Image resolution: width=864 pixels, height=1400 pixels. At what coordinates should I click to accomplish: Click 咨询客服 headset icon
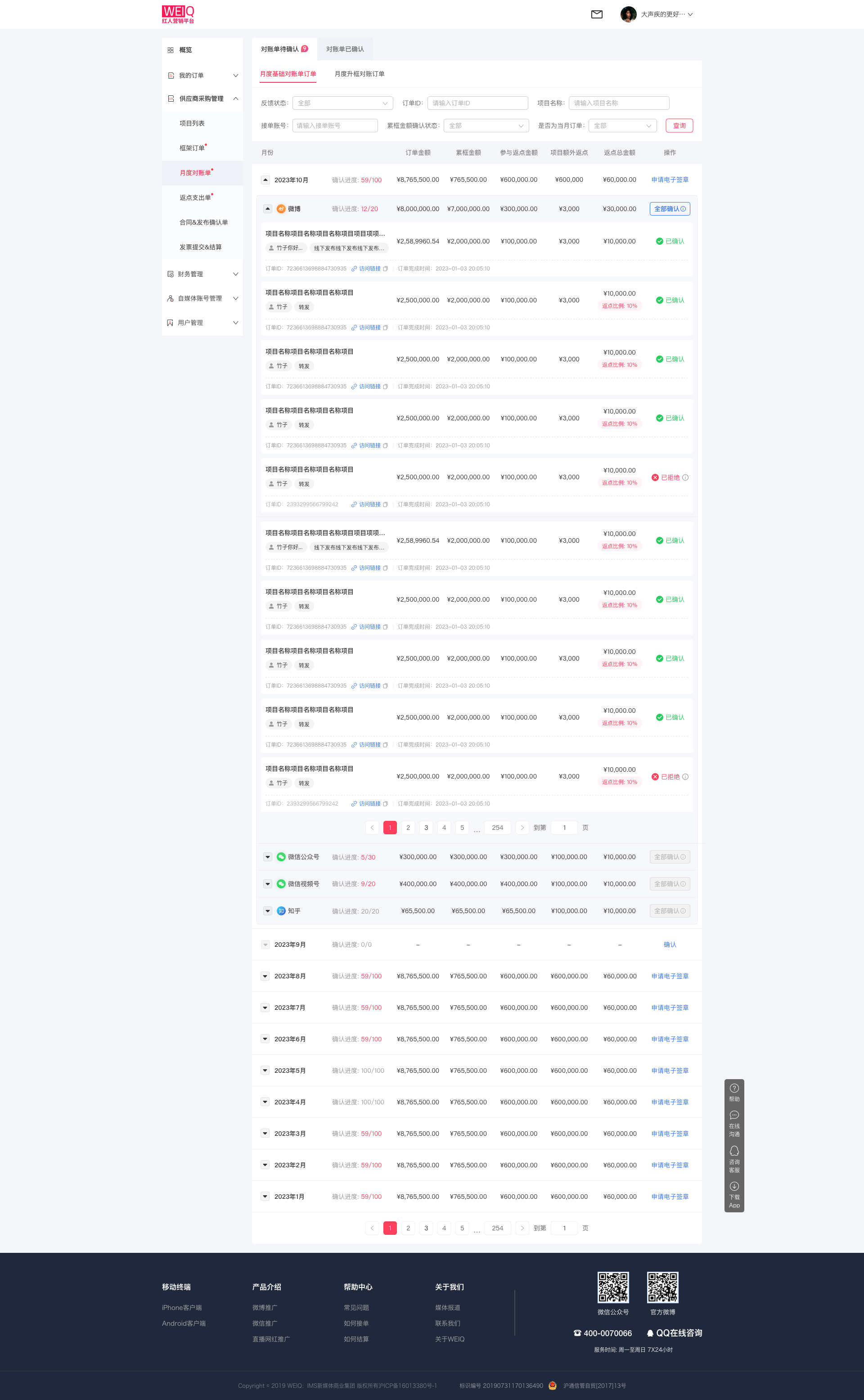733,1151
